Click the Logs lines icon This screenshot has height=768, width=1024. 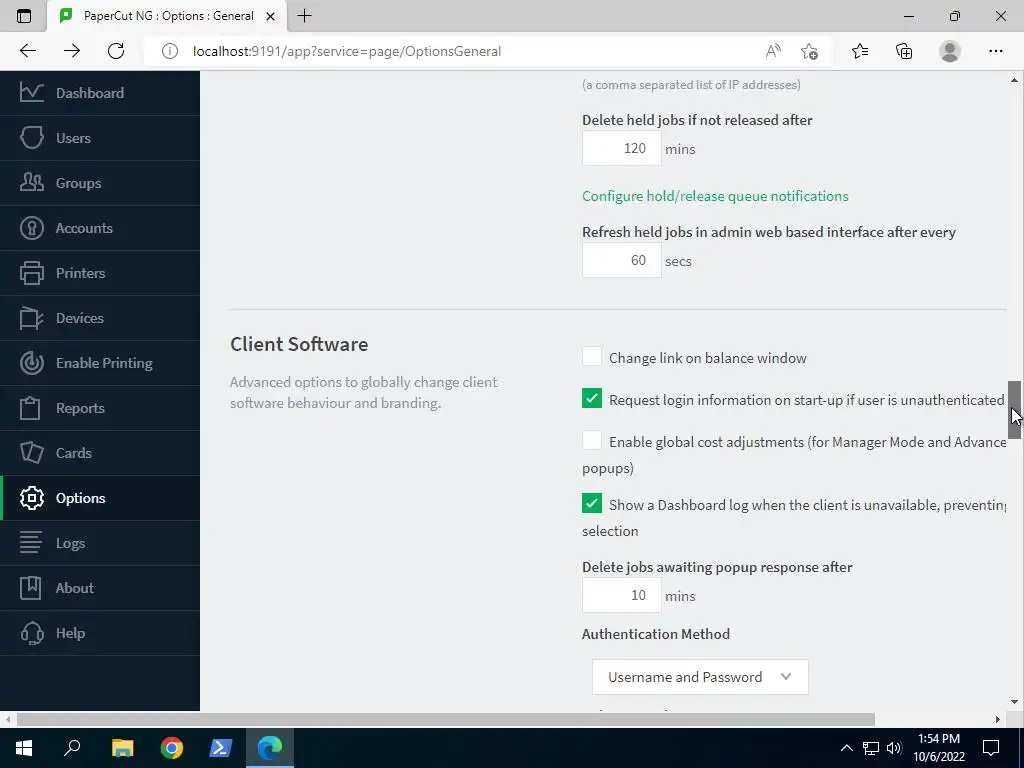pos(31,543)
